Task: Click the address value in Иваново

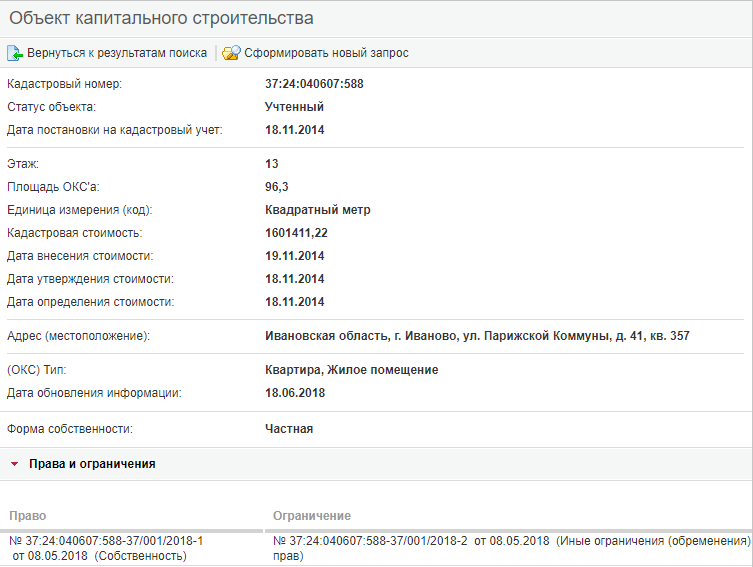Action: pyautogui.click(x=476, y=336)
